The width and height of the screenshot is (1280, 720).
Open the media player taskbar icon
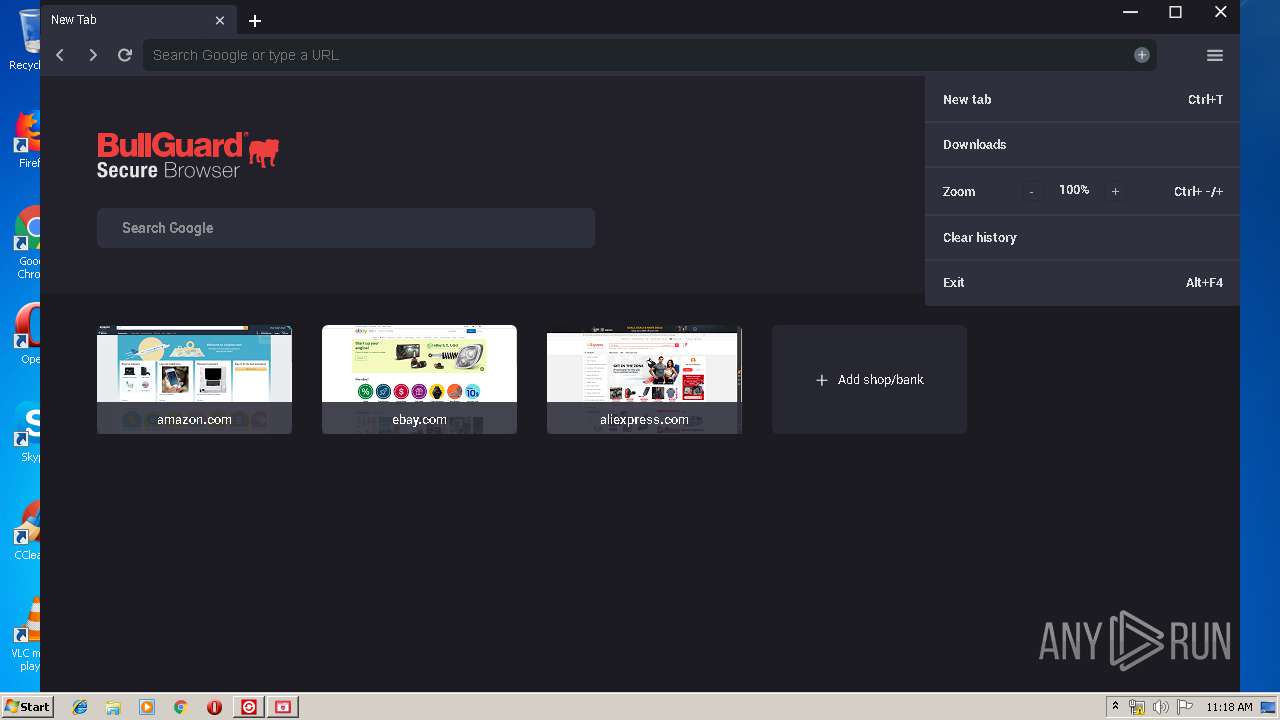pos(147,707)
